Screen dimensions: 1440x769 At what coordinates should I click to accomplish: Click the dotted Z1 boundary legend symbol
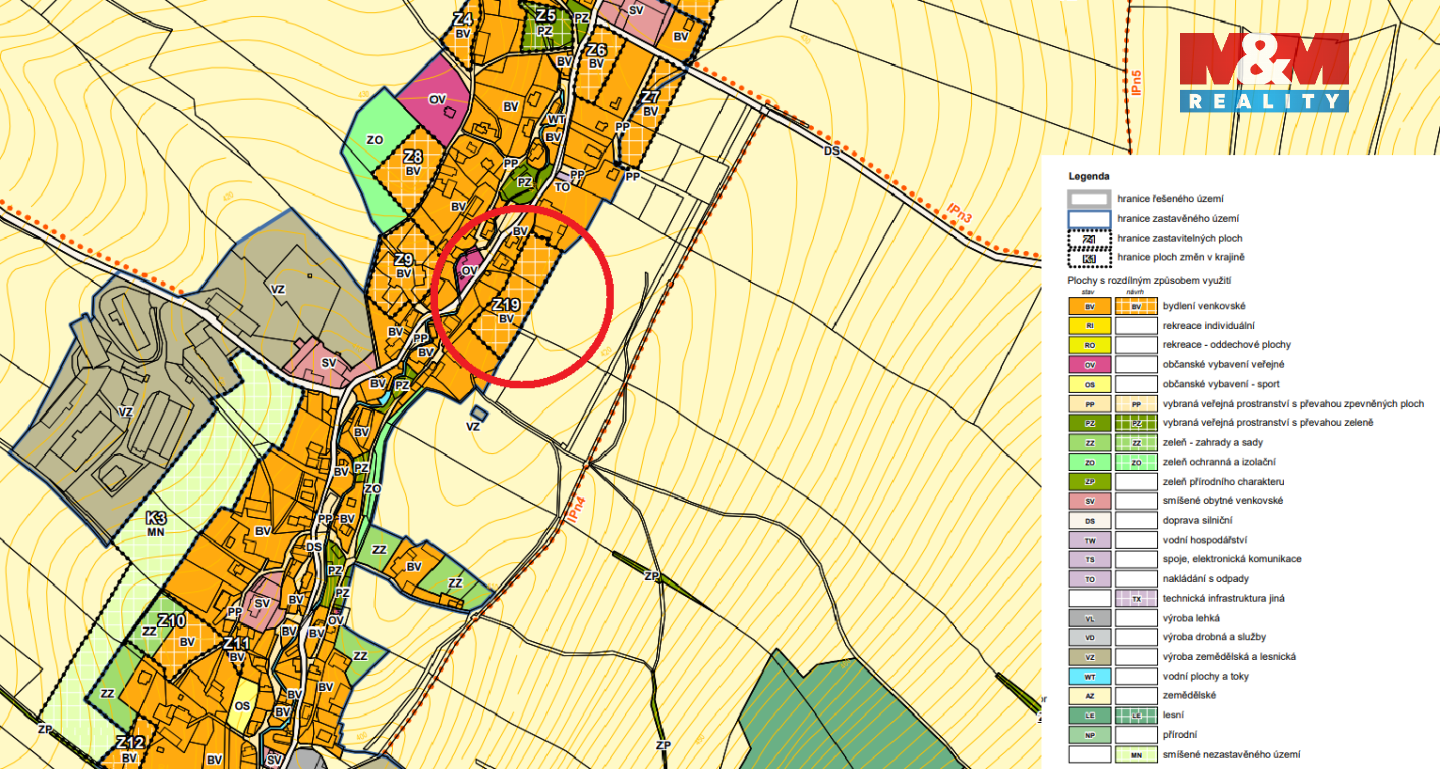pos(1089,238)
